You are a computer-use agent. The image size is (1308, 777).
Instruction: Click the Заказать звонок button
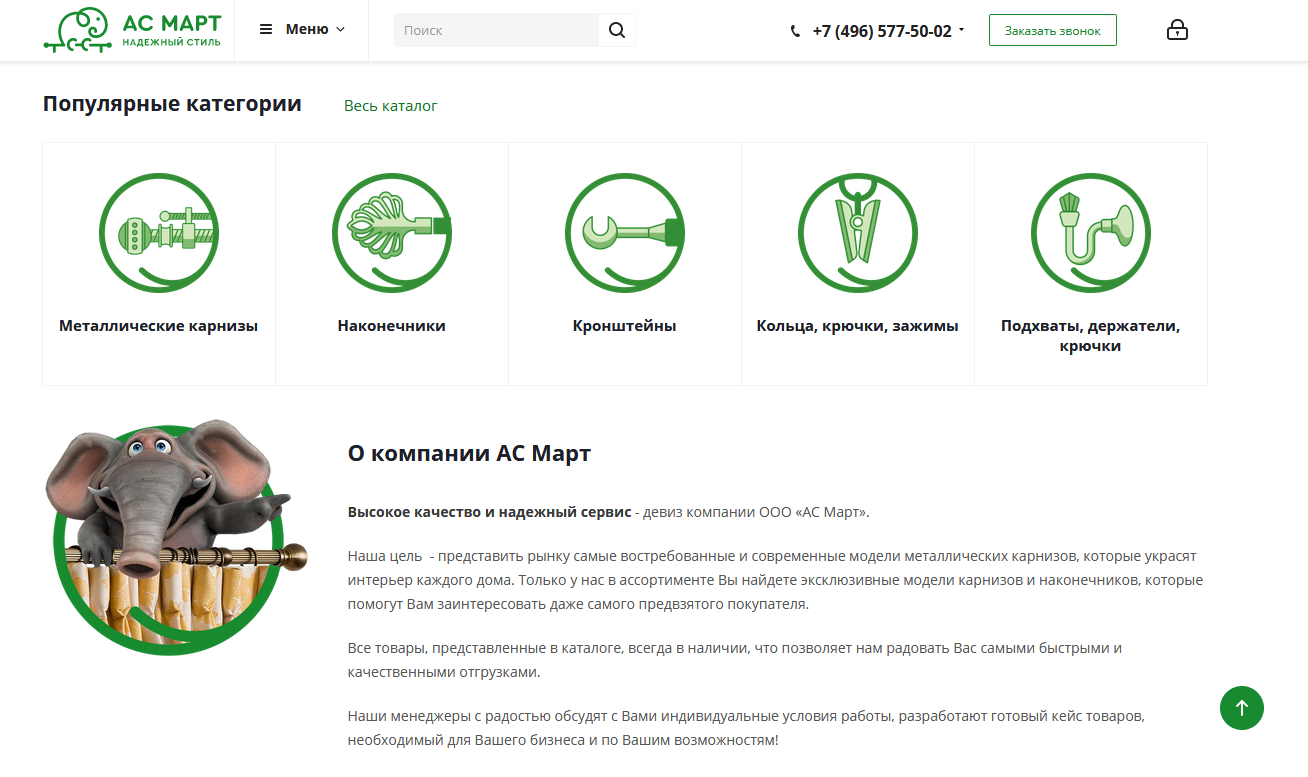(x=1053, y=30)
